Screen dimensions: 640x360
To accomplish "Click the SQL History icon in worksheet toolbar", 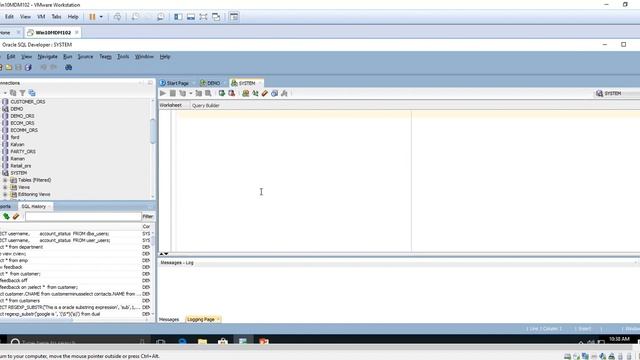I will point(275,93).
